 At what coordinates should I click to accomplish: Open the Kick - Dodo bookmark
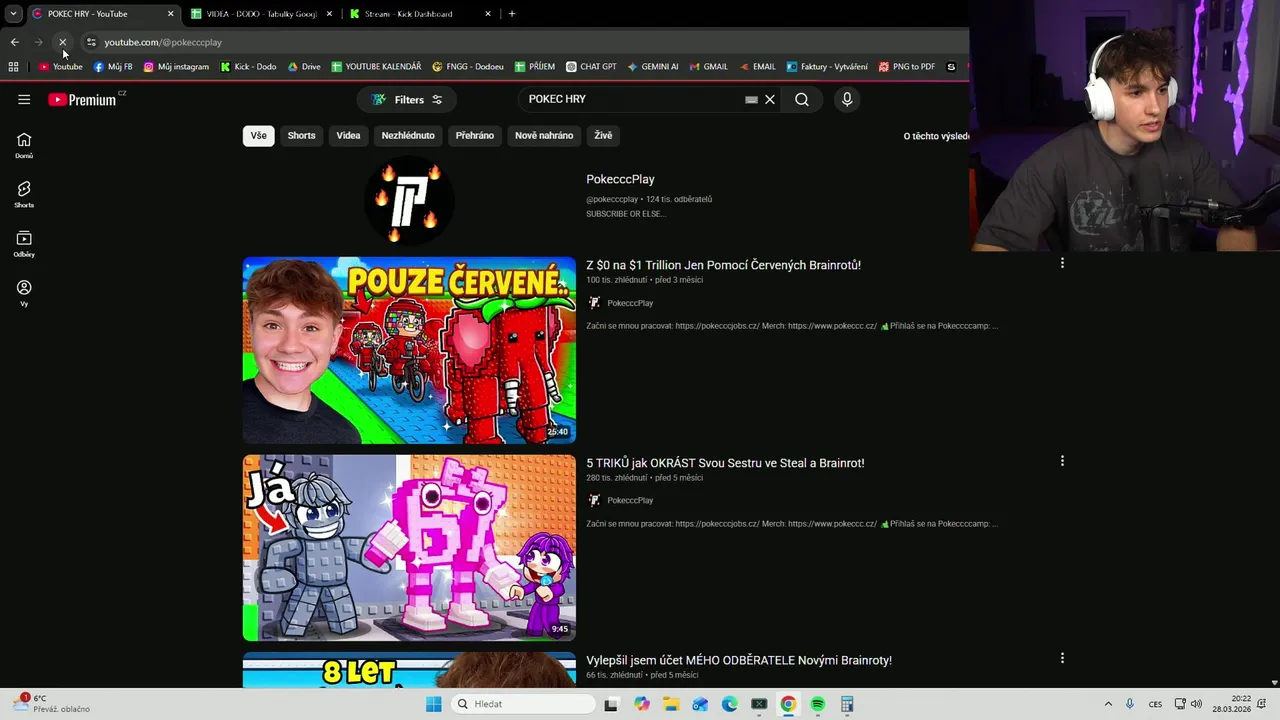248,67
